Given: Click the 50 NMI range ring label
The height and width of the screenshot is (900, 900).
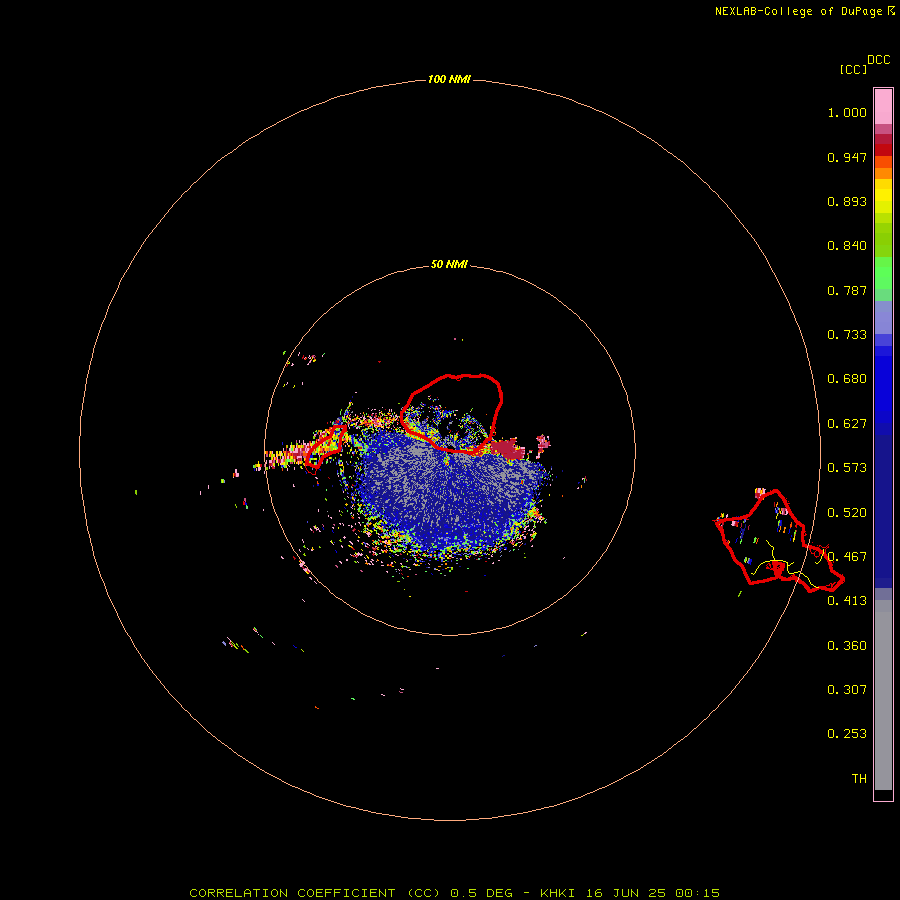Looking at the screenshot, I should coord(449,264).
